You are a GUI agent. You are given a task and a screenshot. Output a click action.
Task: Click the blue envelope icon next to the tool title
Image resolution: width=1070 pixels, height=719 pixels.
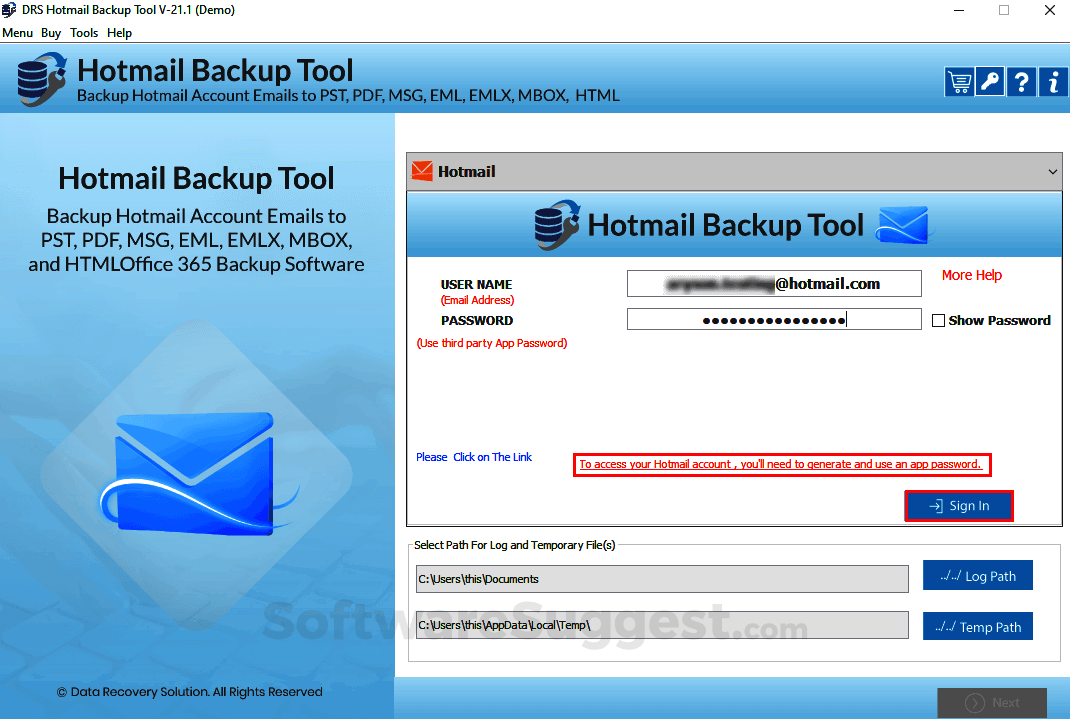[901, 224]
